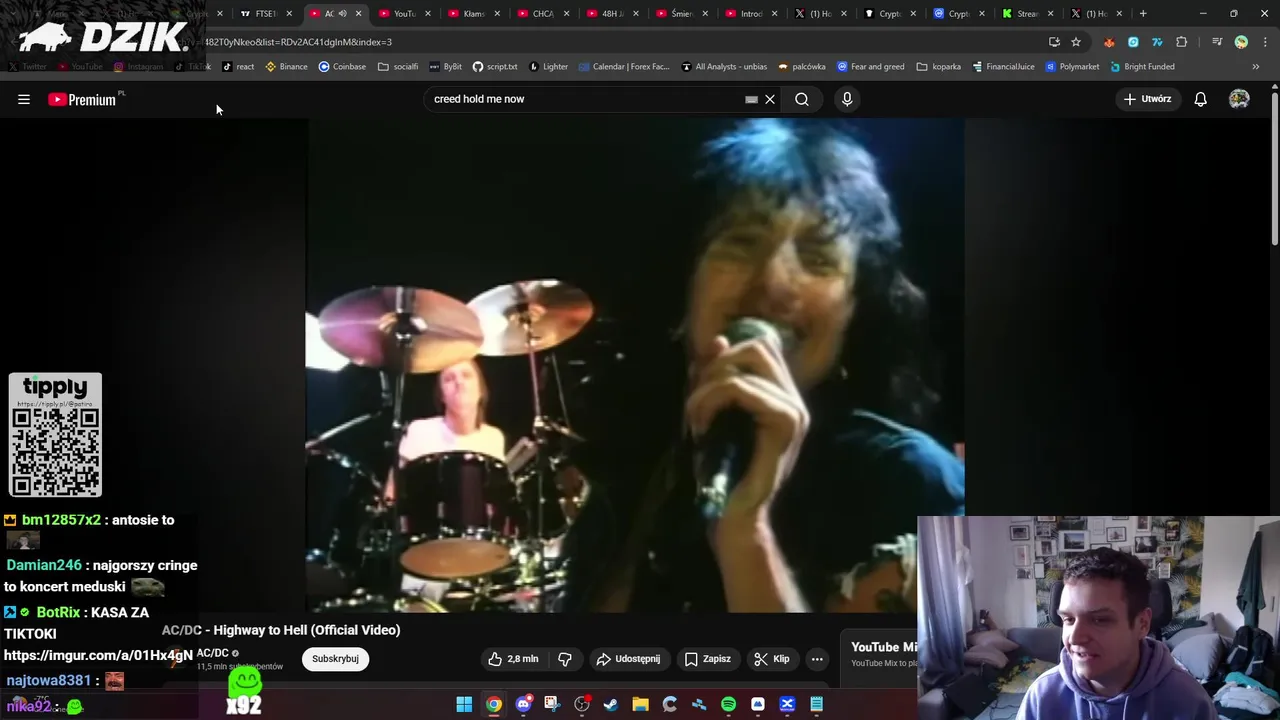Screen dimensions: 1280x720
Task: Subscribe to AC/DC with Subskrybuj
Action: pyautogui.click(x=335, y=659)
